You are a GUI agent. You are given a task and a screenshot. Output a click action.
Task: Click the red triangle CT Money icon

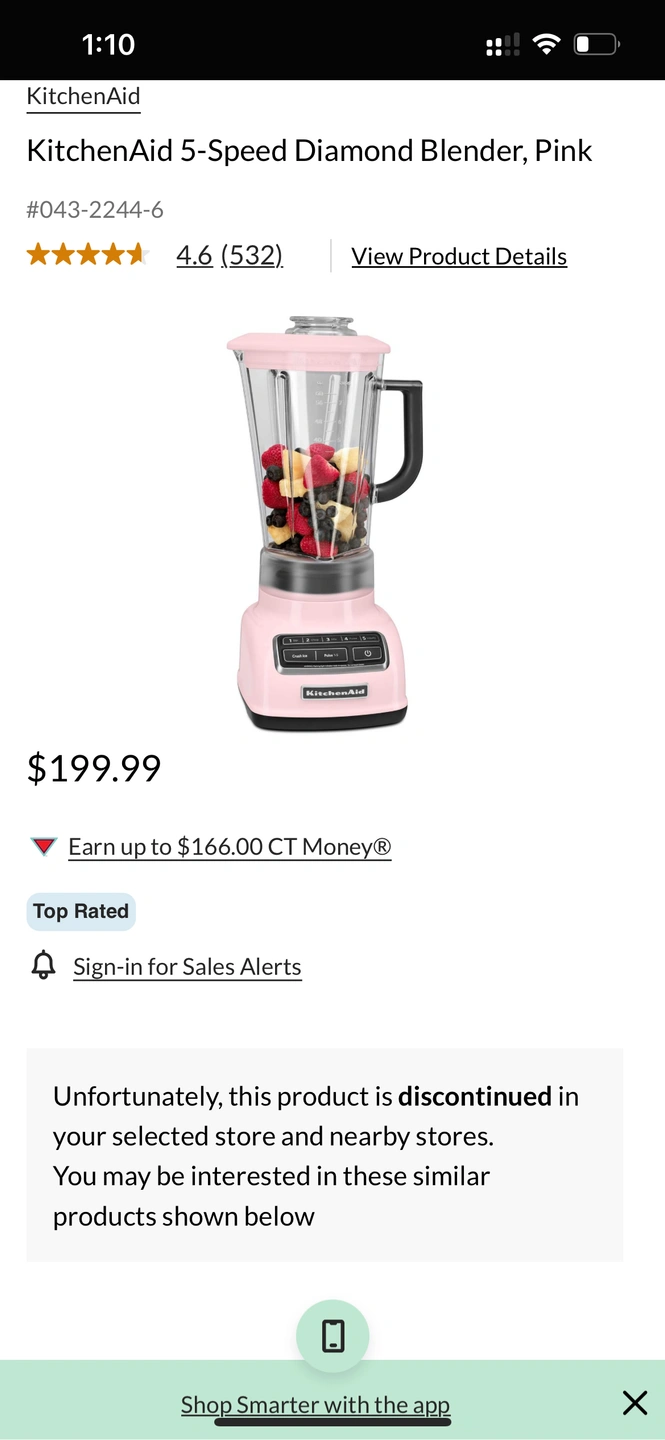pyautogui.click(x=43, y=847)
